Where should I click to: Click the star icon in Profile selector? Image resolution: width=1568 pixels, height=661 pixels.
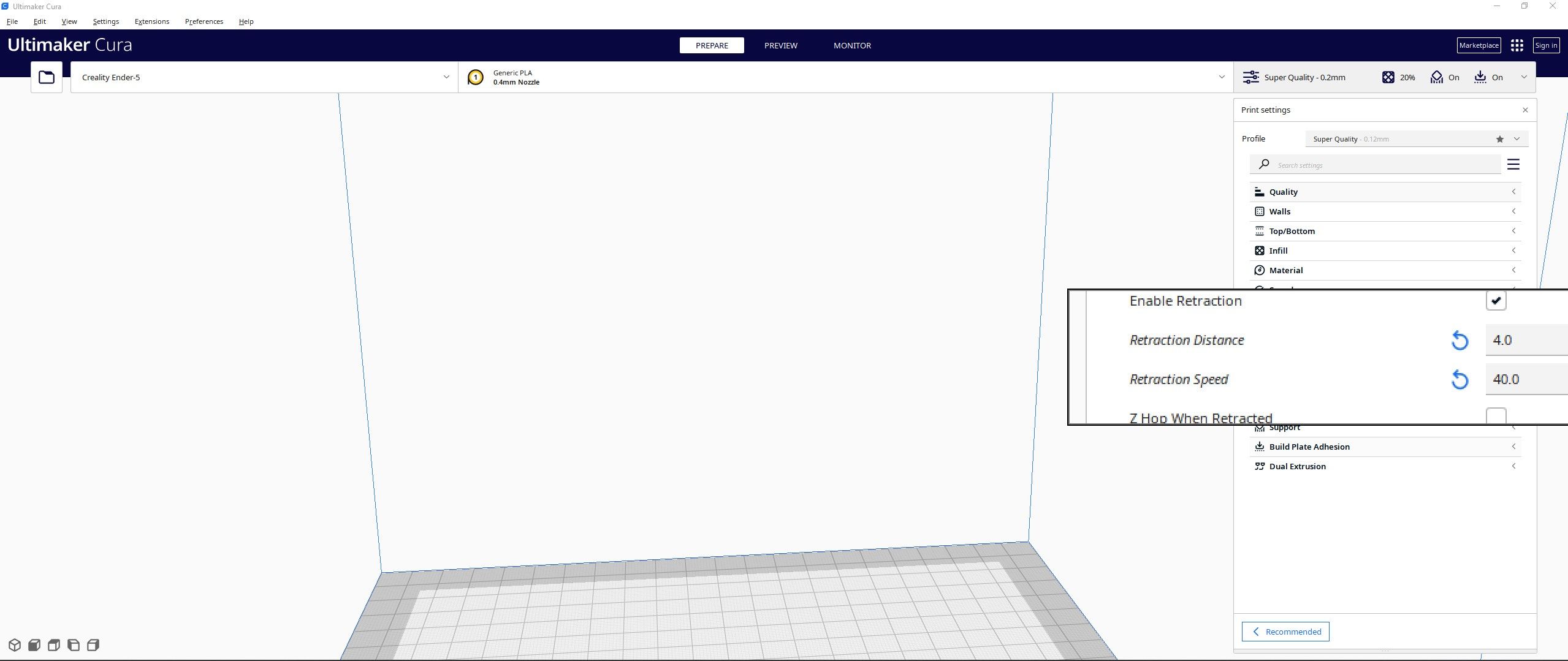(x=1499, y=139)
